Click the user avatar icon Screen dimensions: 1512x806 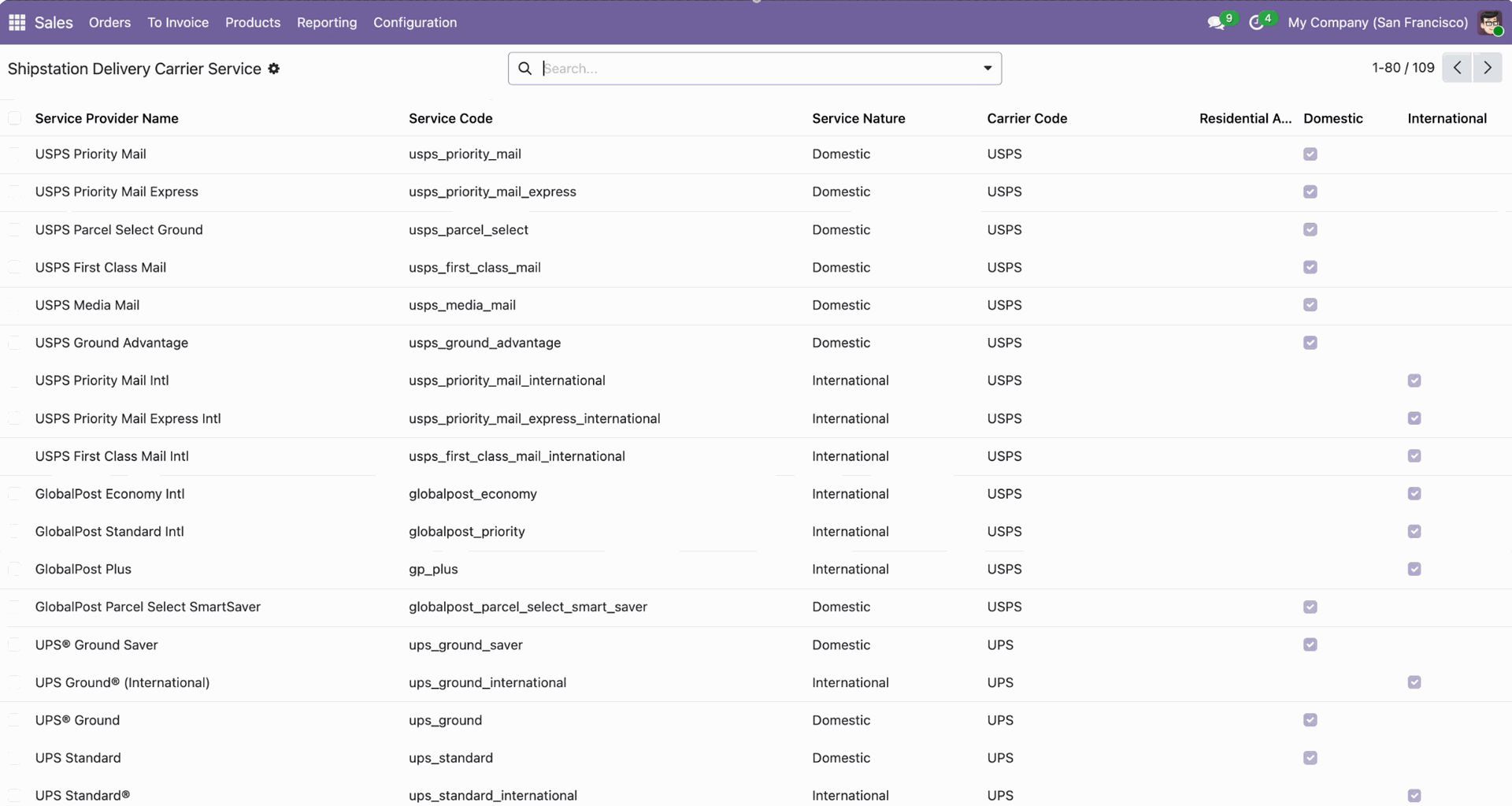1490,23
